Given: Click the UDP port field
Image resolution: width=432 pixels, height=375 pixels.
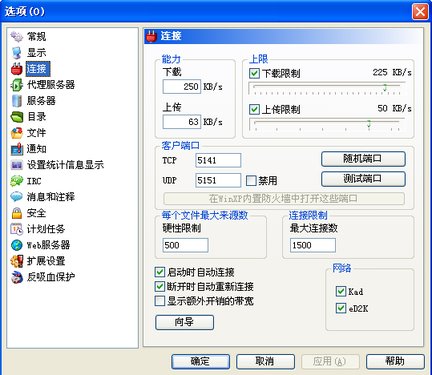Looking at the screenshot, I should (x=218, y=180).
